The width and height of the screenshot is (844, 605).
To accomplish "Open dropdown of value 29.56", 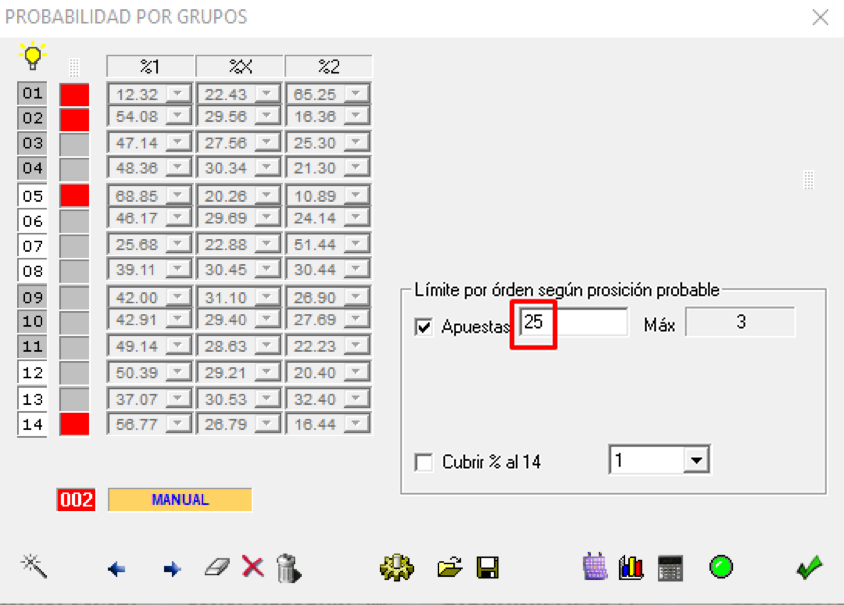I will tap(266, 116).
